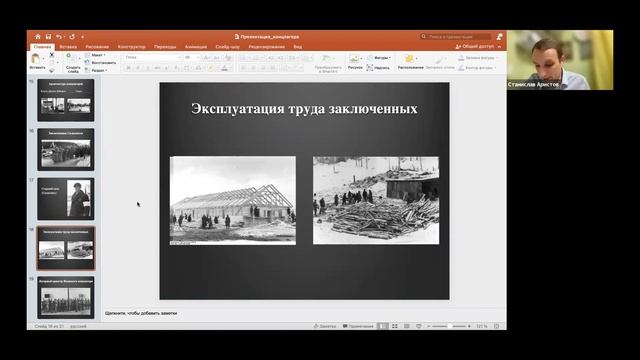
Task: Select the right timber pile photo
Action: [376, 200]
